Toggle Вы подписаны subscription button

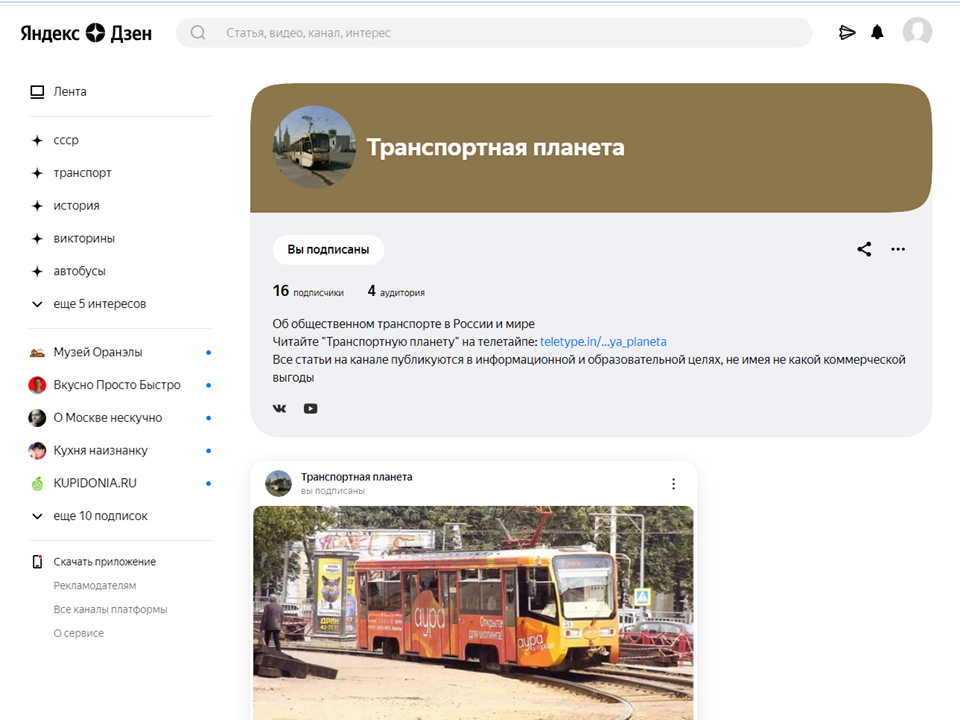(328, 250)
